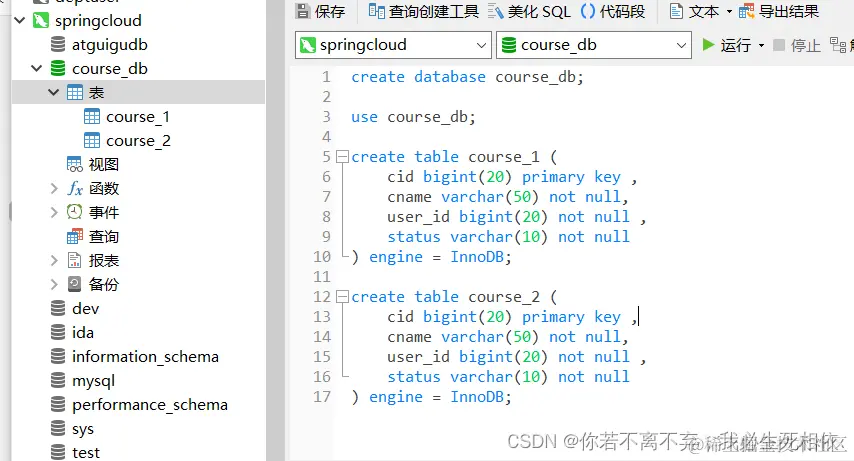This screenshot has width=854, height=461.
Task: Select the Events (事件) item
Action: pyautogui.click(x=103, y=213)
